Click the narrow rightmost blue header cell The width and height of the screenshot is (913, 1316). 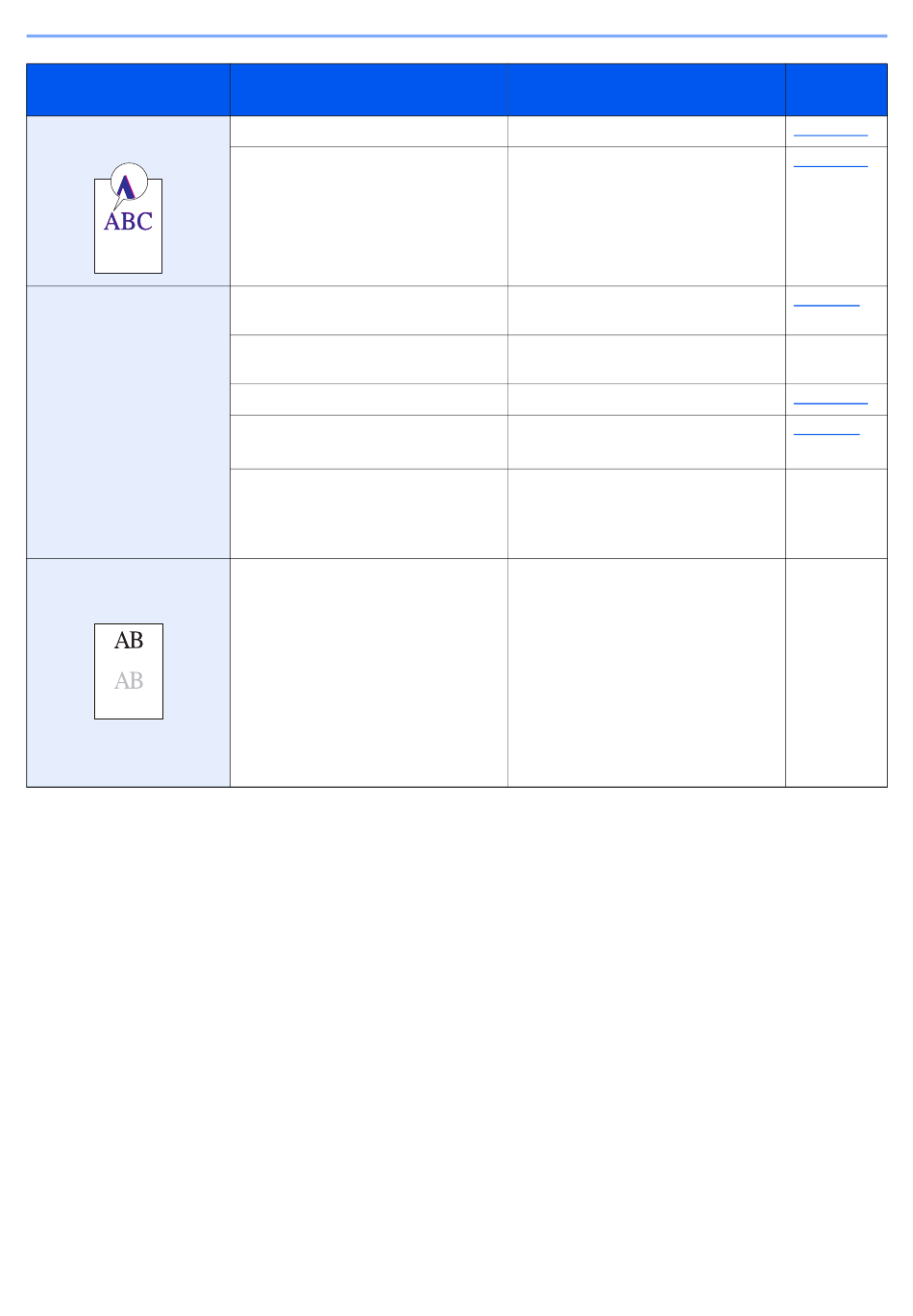[836, 90]
